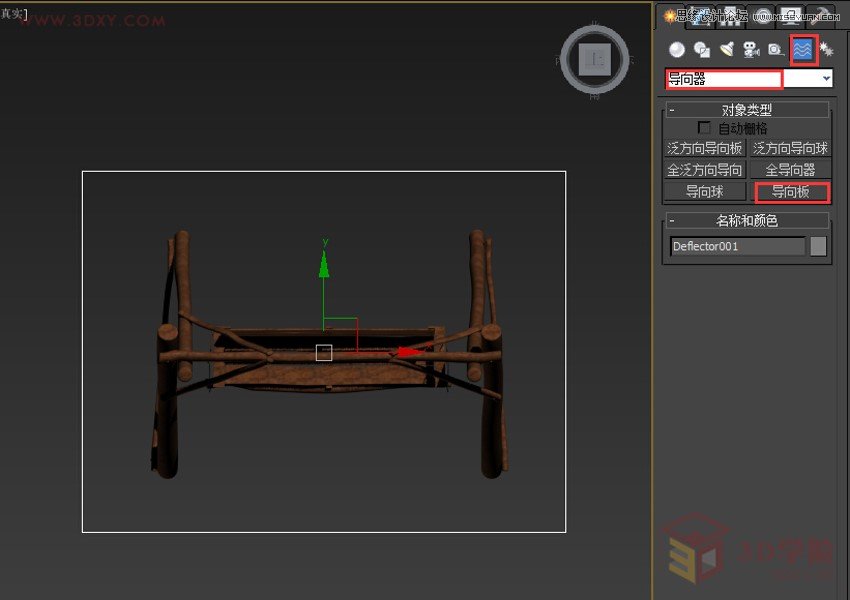Select the Shapes category icon
850x600 pixels.
click(x=702, y=49)
